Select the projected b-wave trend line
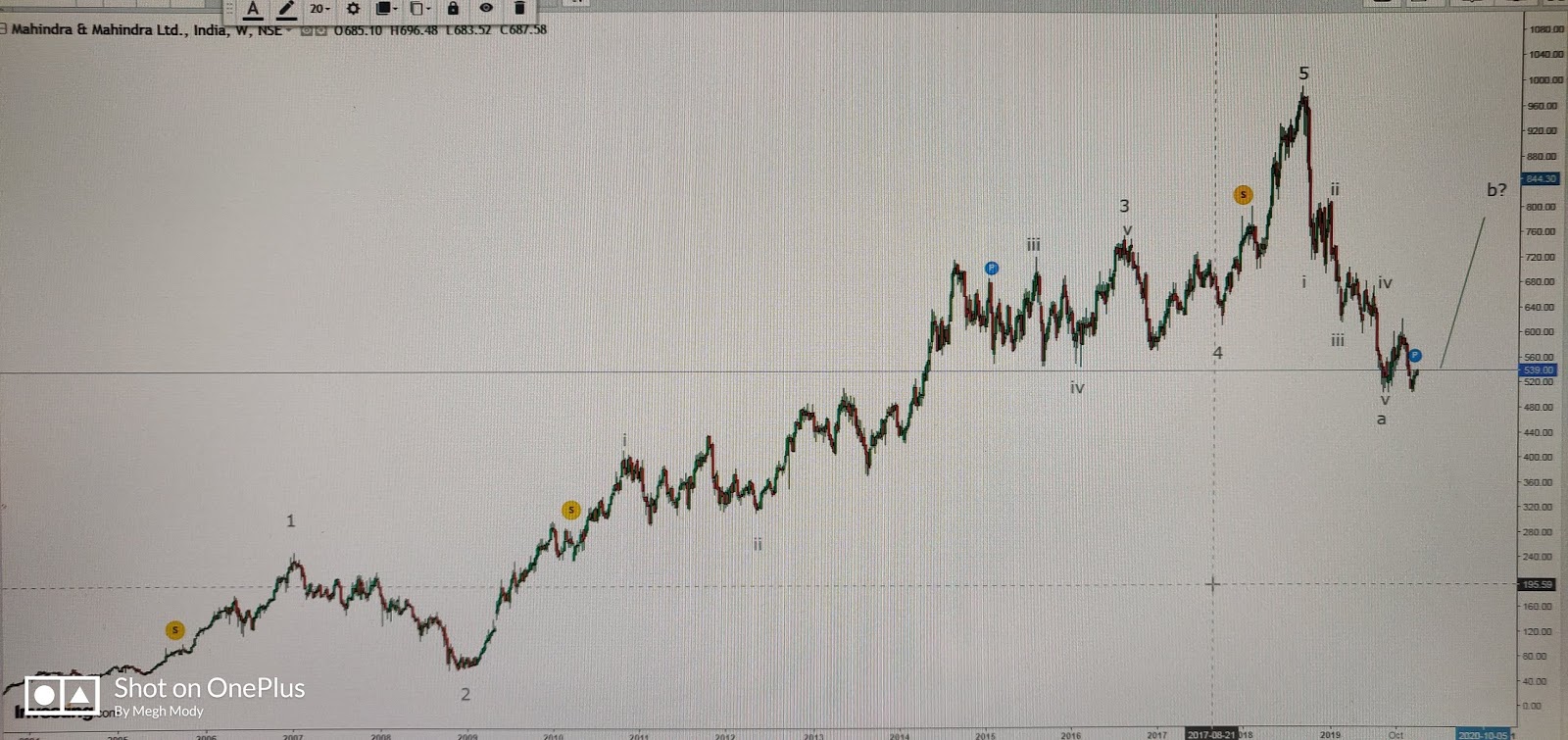The width and height of the screenshot is (1568, 740). tap(1463, 292)
